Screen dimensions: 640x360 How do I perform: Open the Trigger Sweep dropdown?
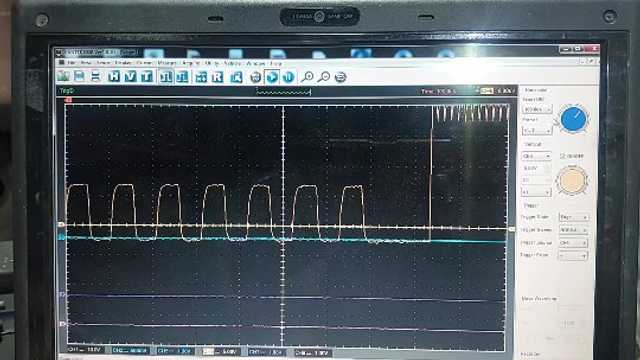pos(573,230)
